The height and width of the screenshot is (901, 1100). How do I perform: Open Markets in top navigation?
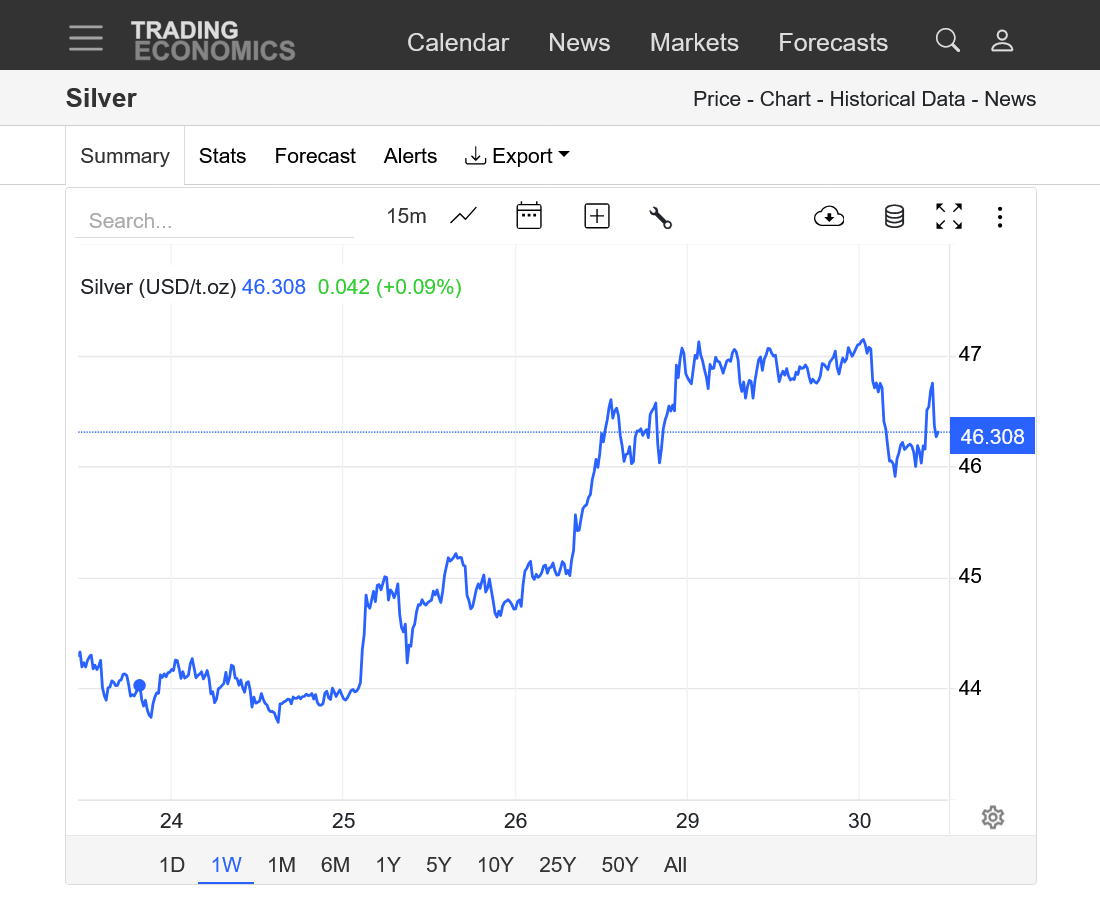[694, 43]
